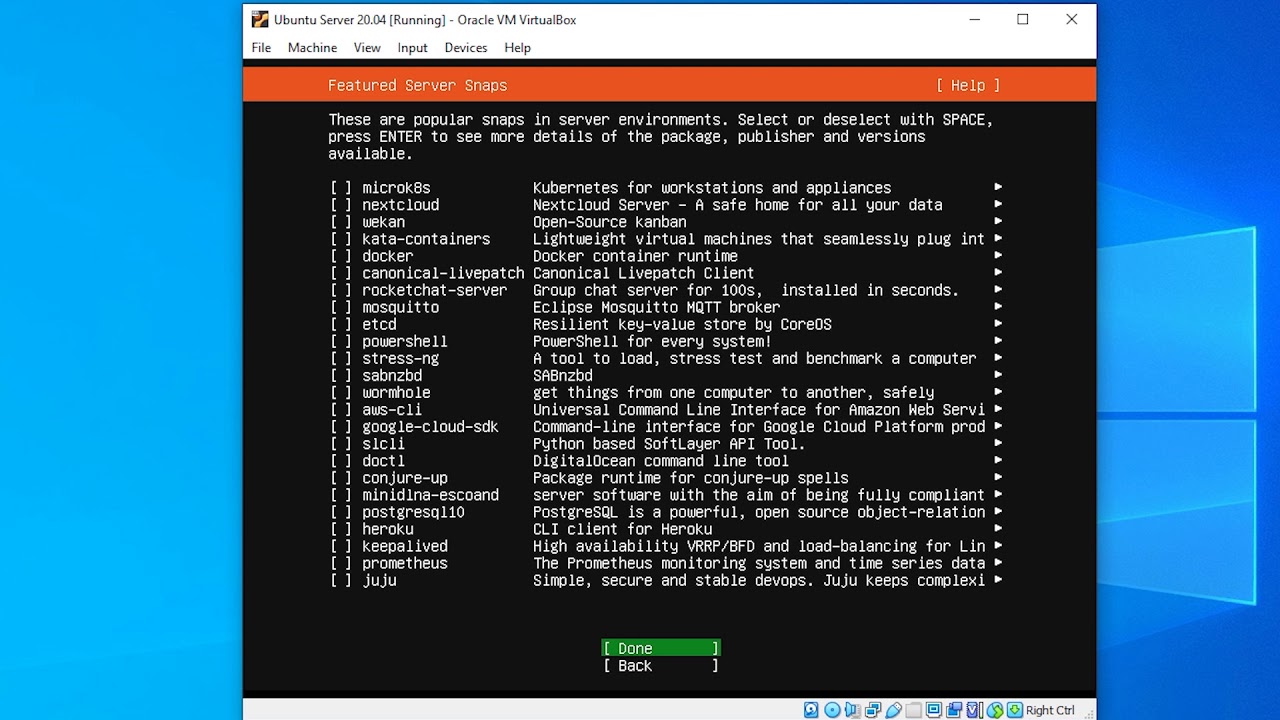Click the VirtualBox window title icon
Viewport: 1280px width, 720px height.
click(260, 19)
